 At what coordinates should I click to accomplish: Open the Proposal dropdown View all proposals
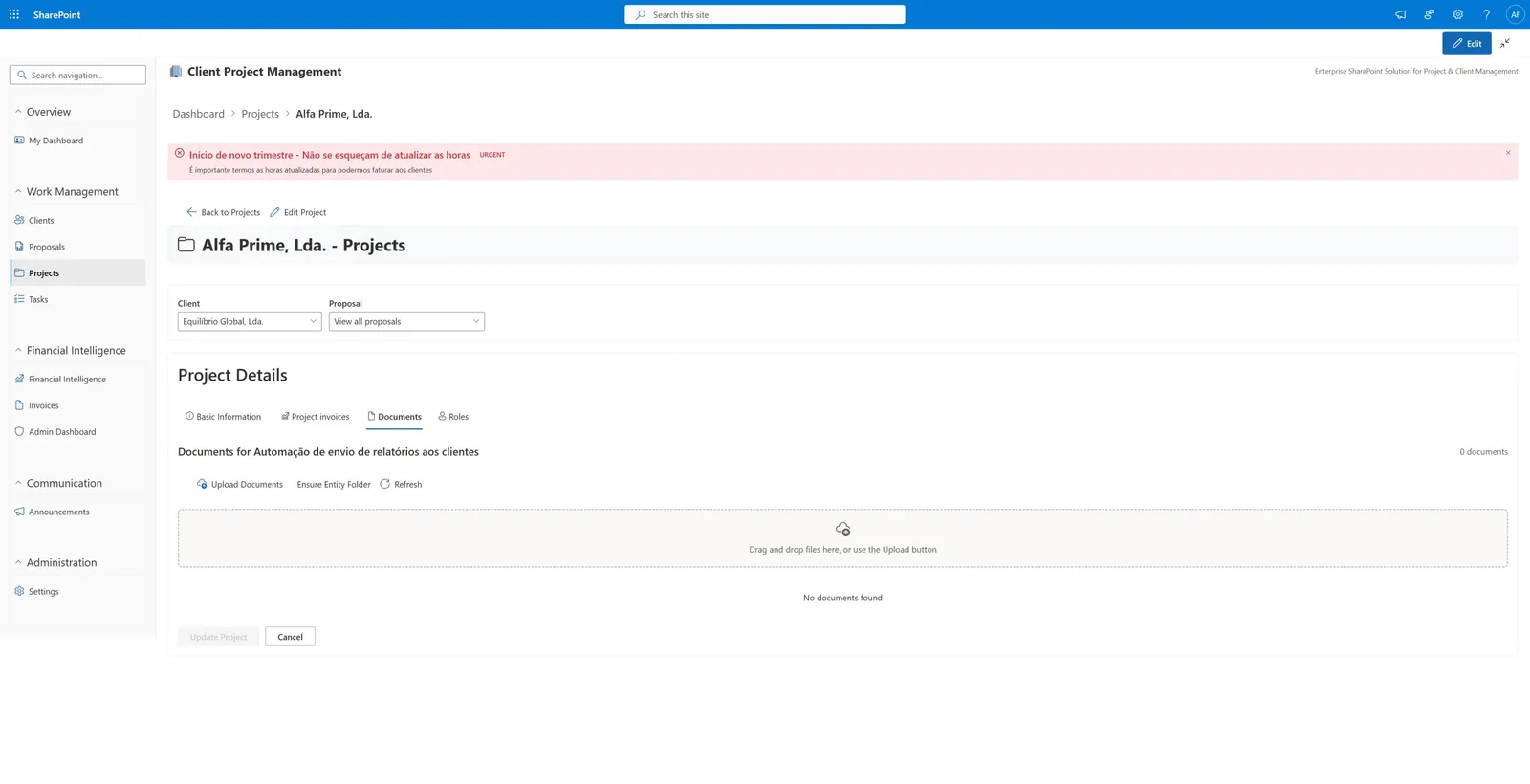coord(406,321)
